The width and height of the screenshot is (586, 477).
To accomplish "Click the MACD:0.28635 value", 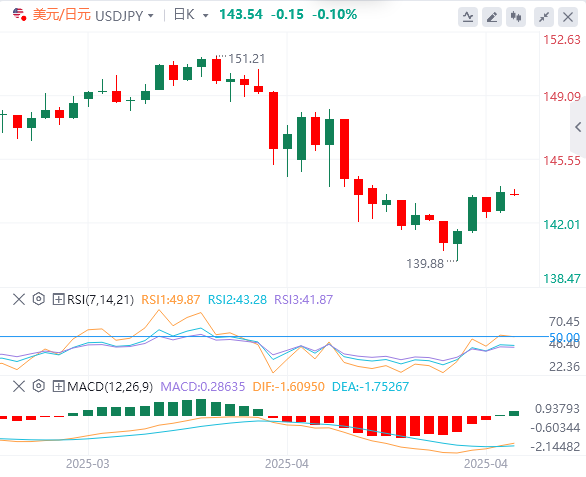I will click(203, 387).
